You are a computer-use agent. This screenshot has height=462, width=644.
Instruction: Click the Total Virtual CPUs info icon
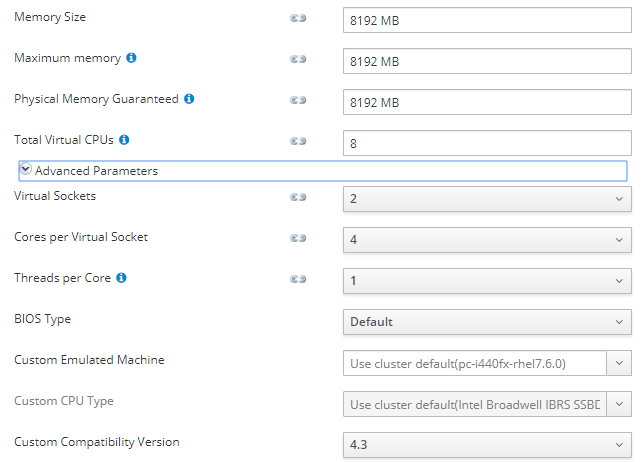pyautogui.click(x=124, y=140)
